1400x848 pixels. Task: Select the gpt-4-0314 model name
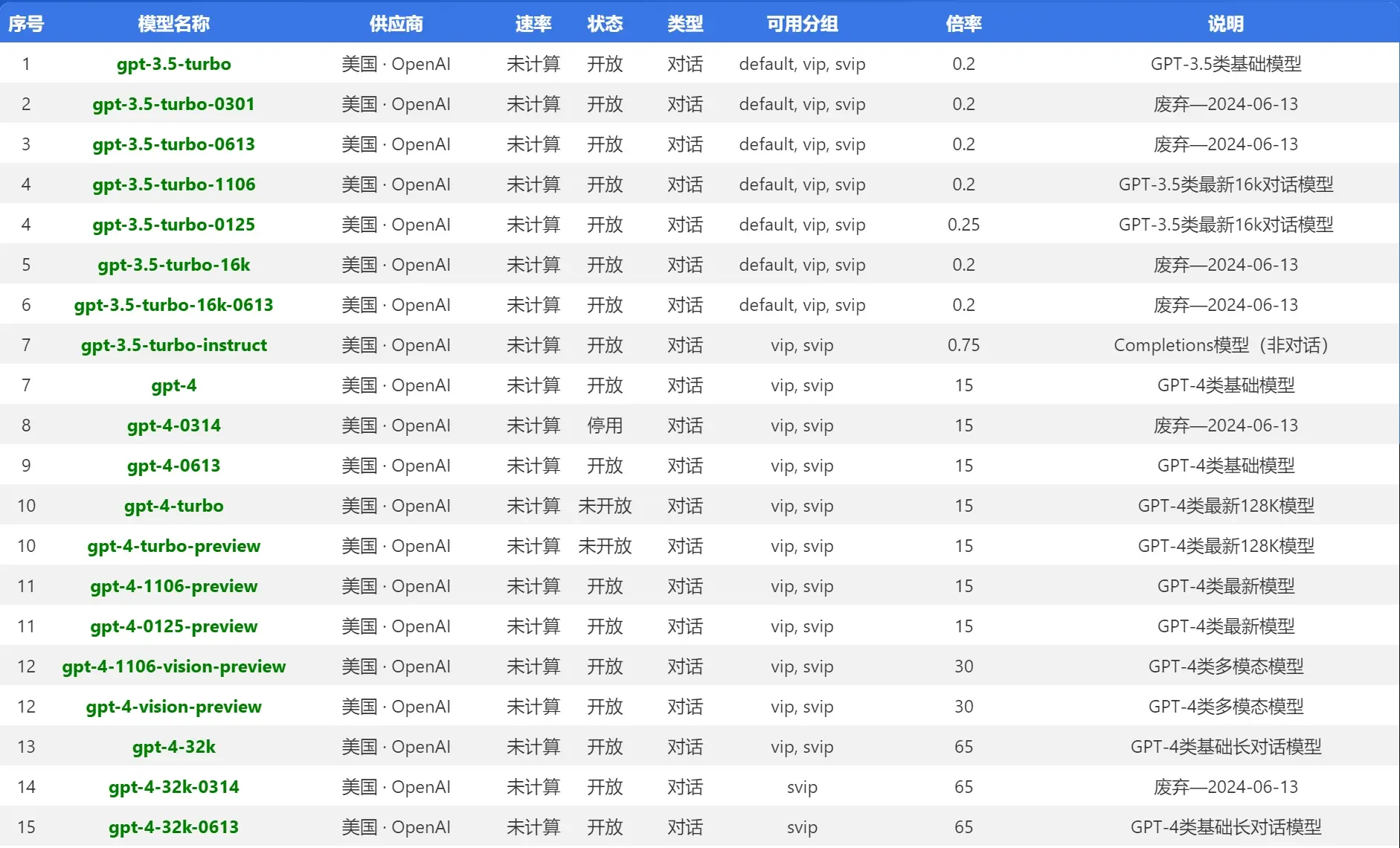[x=173, y=425]
